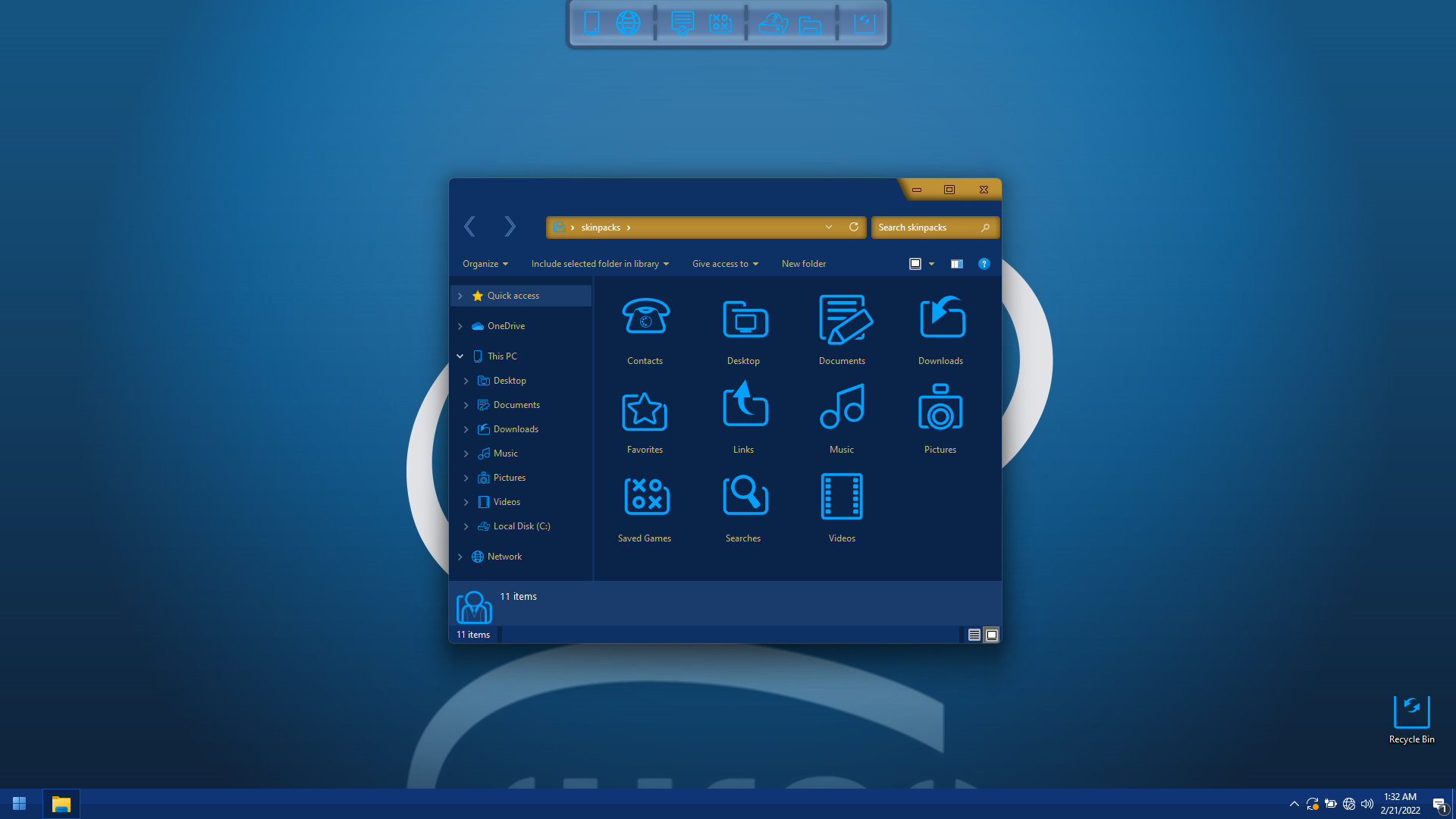Open the address bar history dropdown
Image resolution: width=1456 pixels, height=819 pixels.
[x=829, y=227]
